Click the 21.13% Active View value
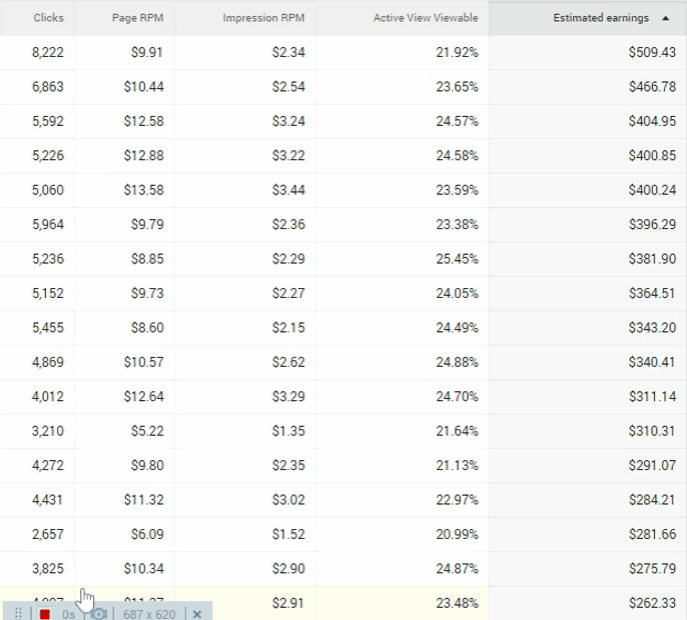The width and height of the screenshot is (687, 620). point(457,465)
